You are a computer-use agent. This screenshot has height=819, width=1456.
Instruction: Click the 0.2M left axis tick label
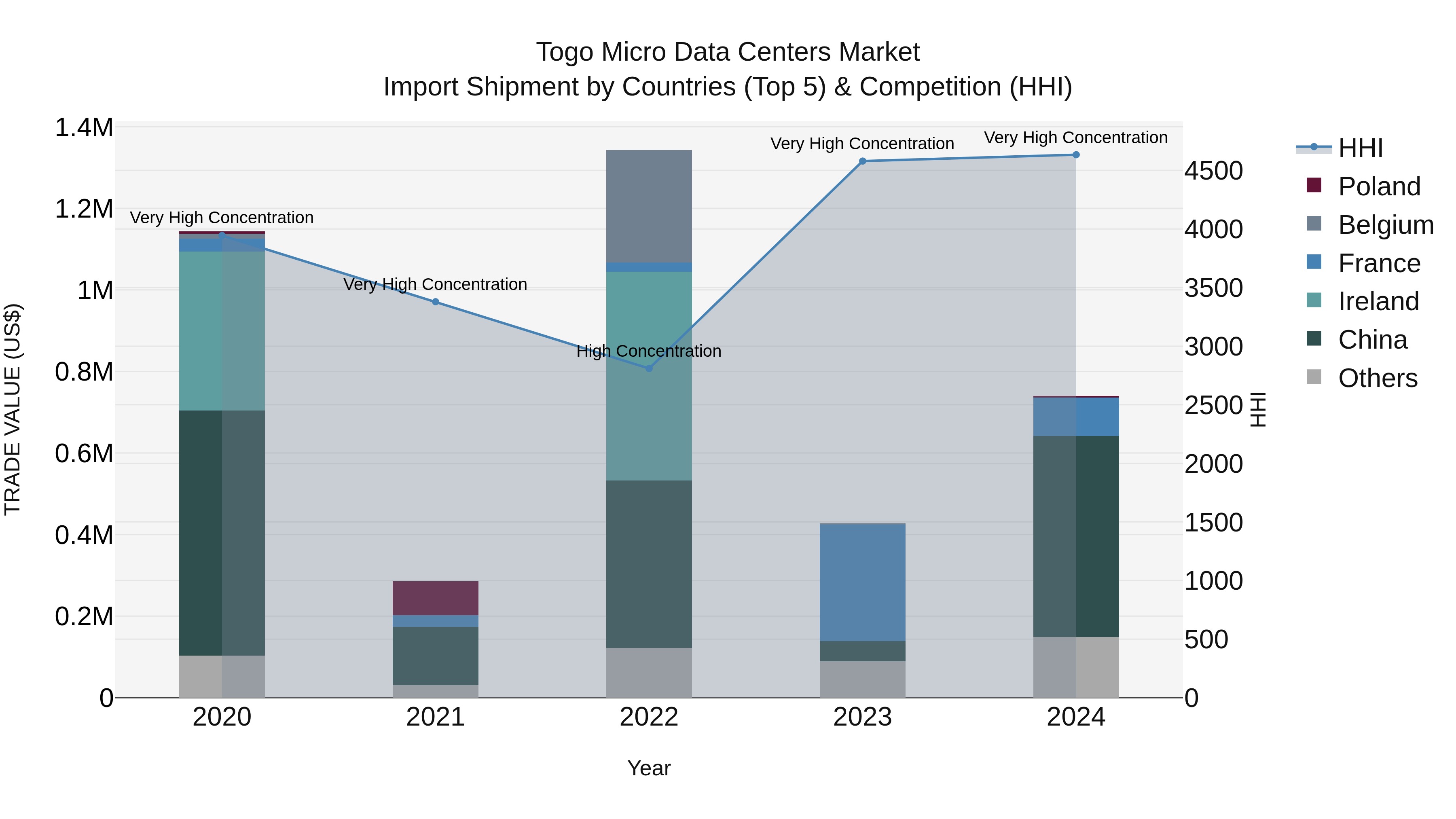click(x=84, y=616)
